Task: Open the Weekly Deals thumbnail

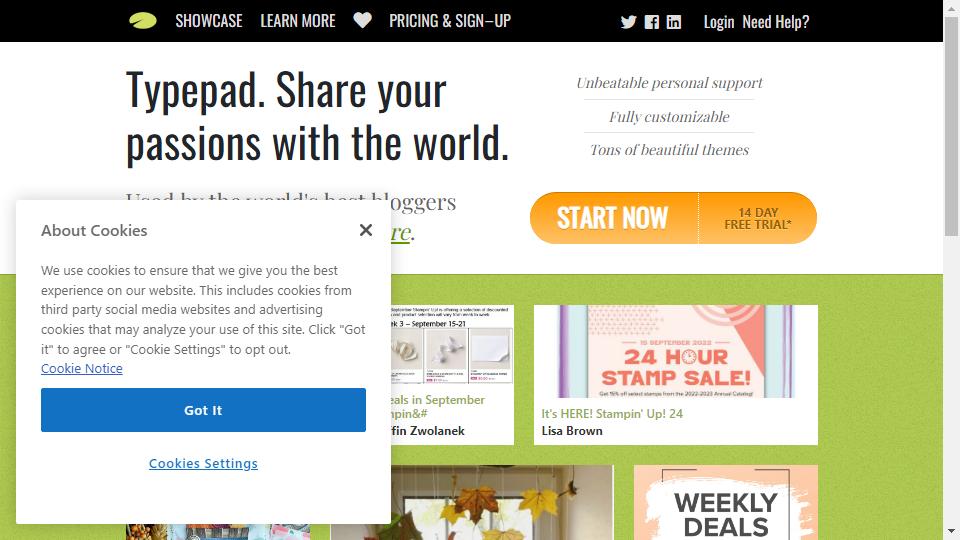Action: [x=726, y=503]
